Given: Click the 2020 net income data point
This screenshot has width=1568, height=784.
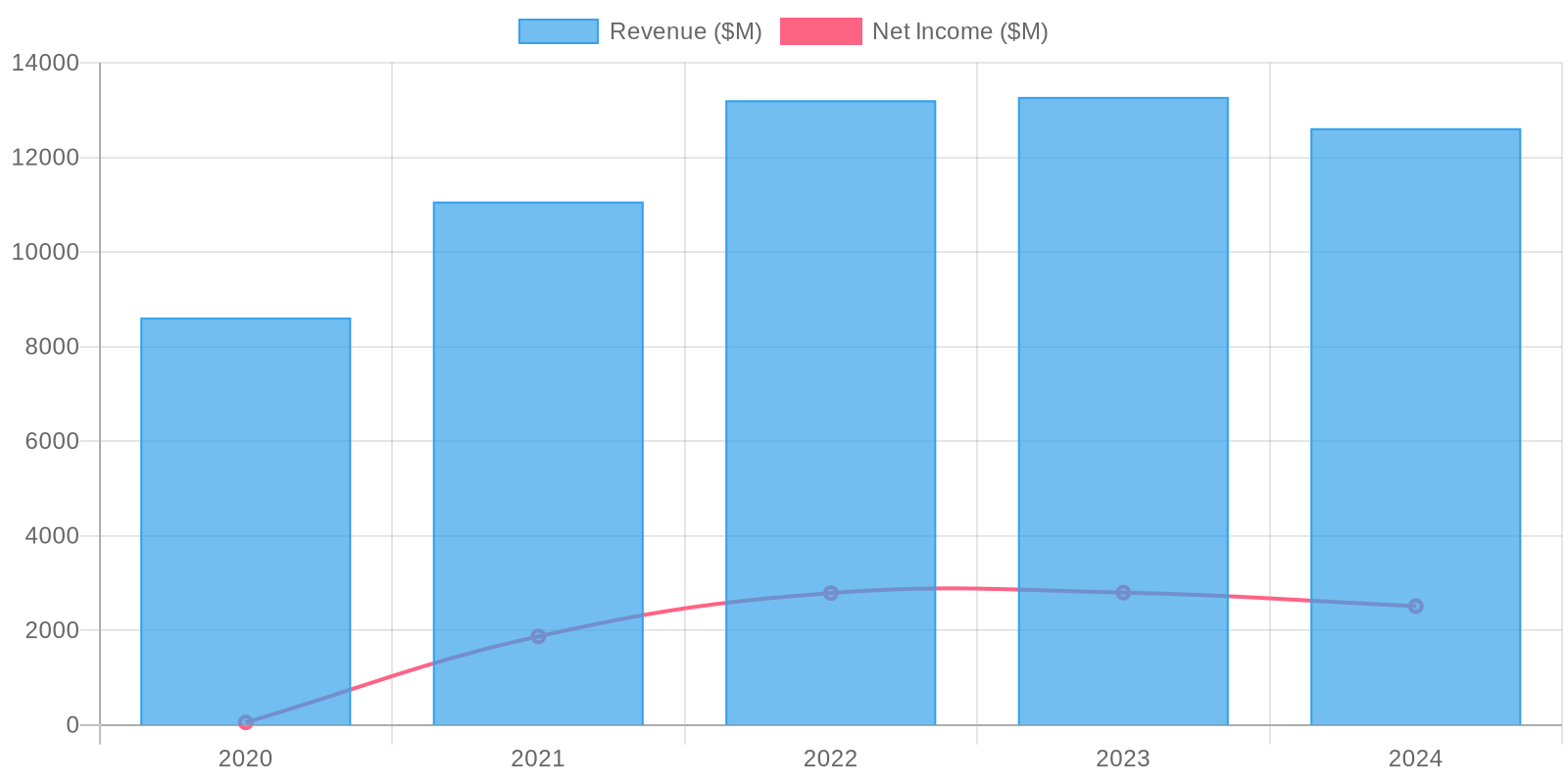Looking at the screenshot, I should pos(245,722).
